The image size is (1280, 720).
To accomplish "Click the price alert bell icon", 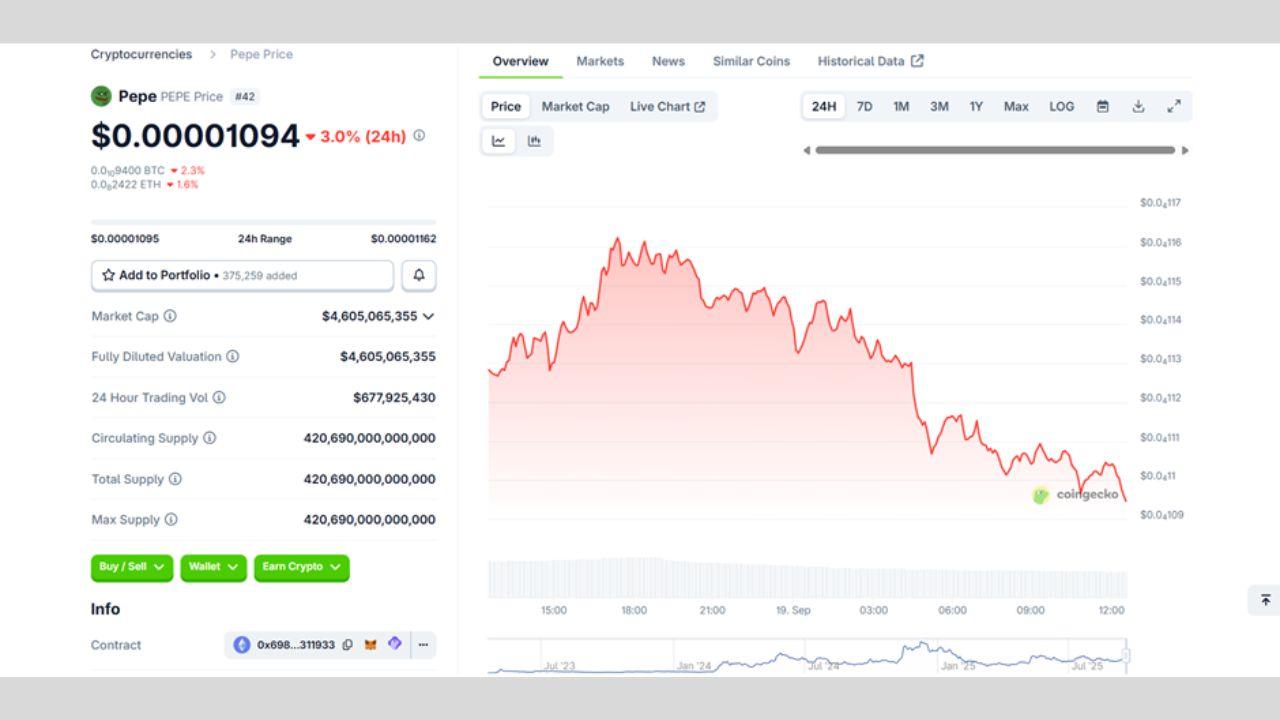I will 419,275.
